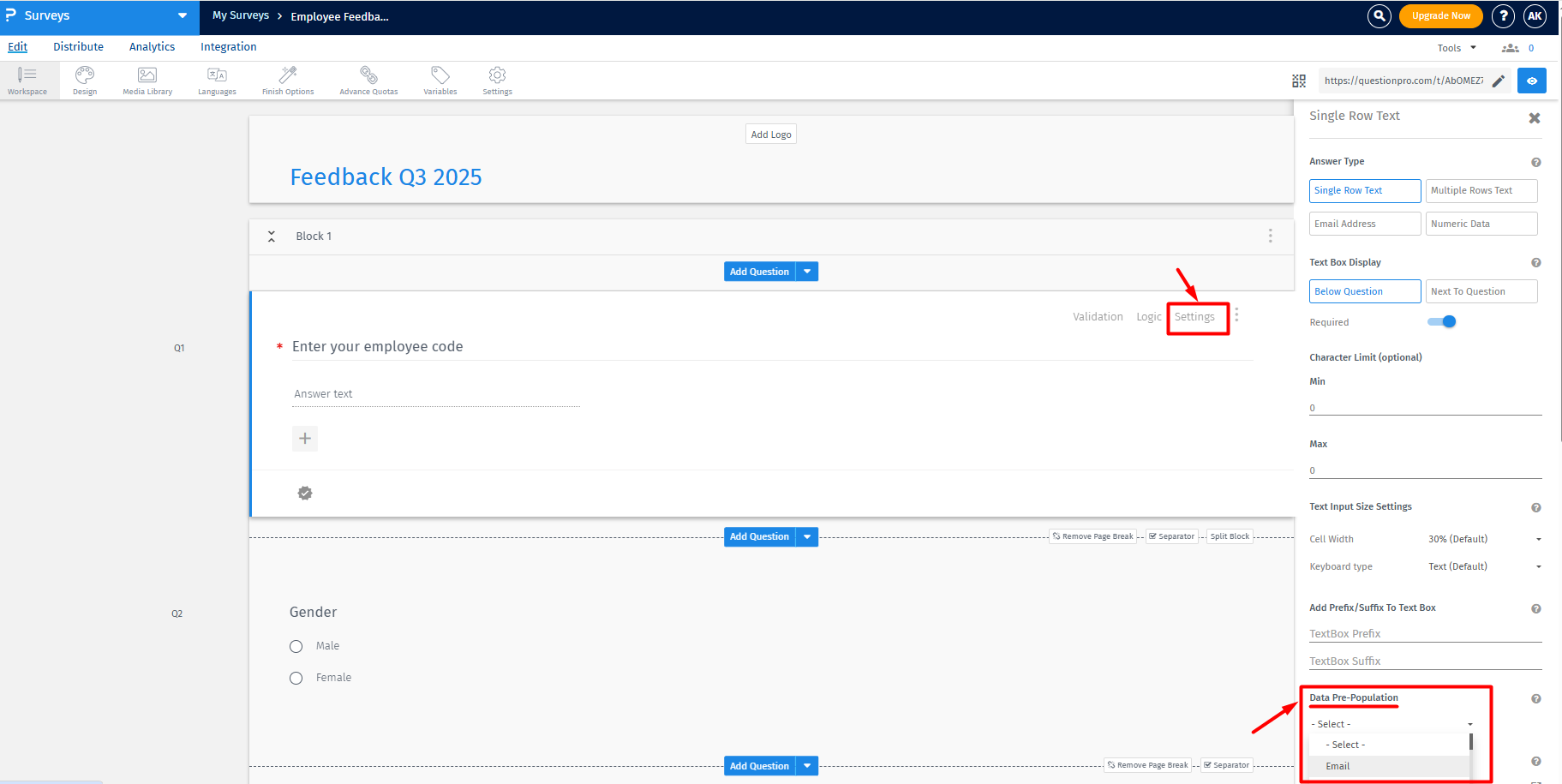Image resolution: width=1562 pixels, height=784 pixels.
Task: Click the Upgrade Now button
Action: tap(1441, 15)
